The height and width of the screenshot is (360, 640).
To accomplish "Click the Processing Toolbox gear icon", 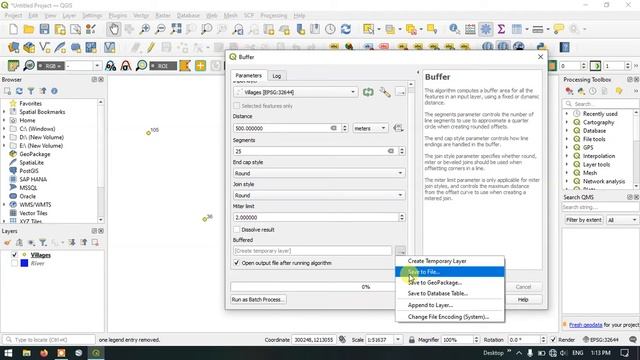I will (486, 29).
